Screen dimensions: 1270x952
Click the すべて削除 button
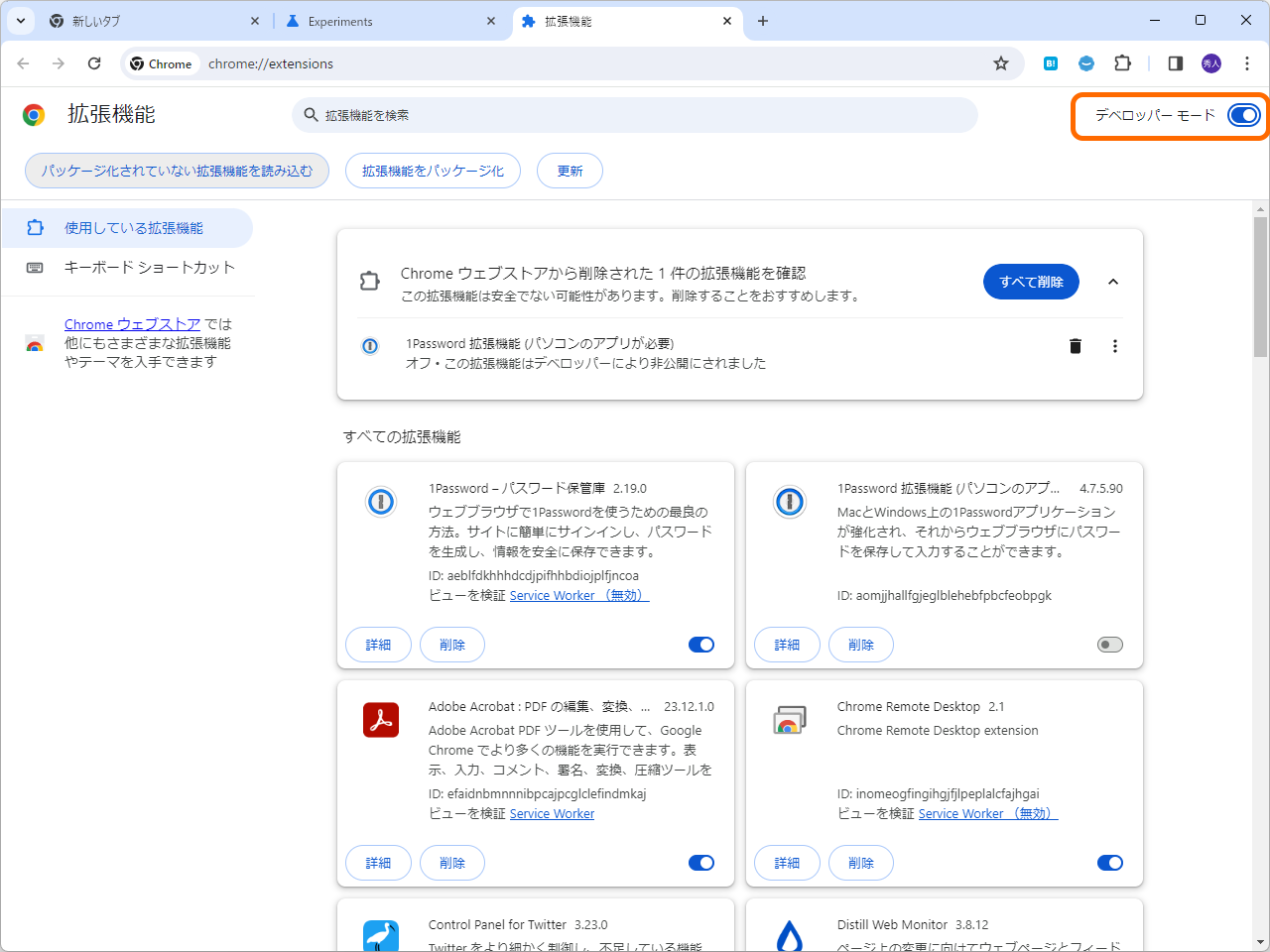click(x=1031, y=282)
